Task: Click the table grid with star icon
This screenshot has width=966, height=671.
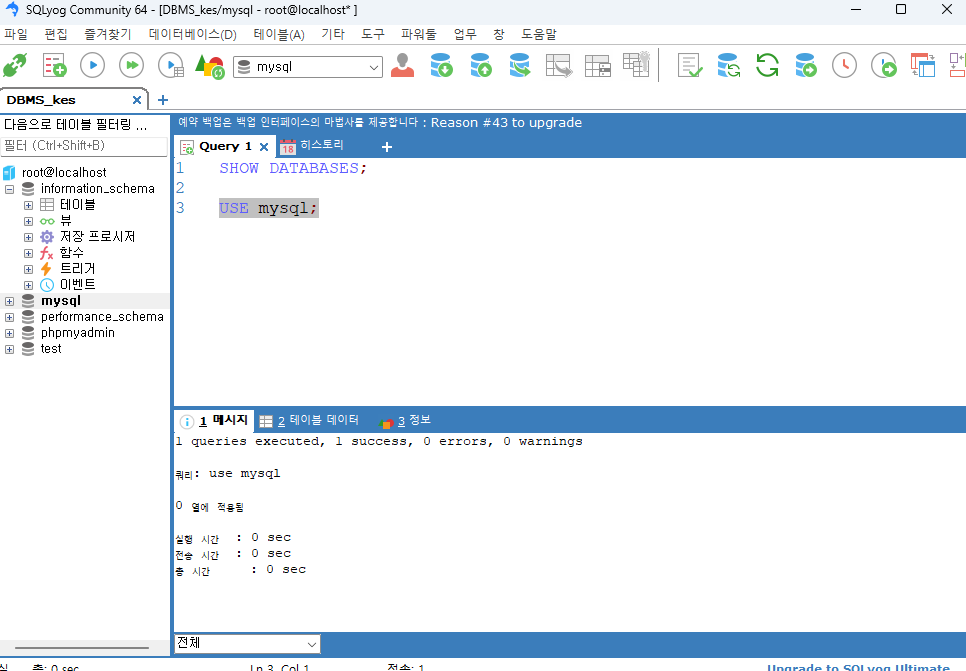Action: click(636, 64)
